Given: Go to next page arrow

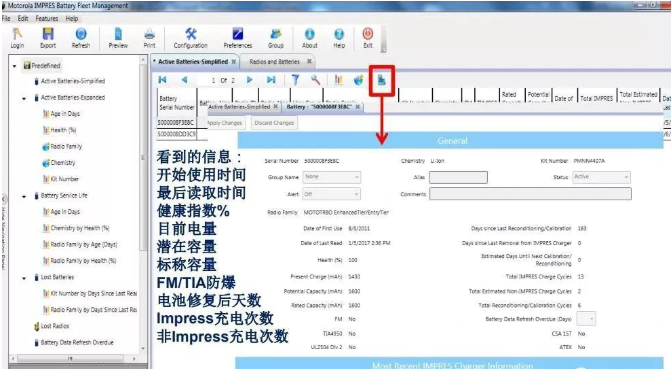Looking at the screenshot, I should click(x=249, y=80).
